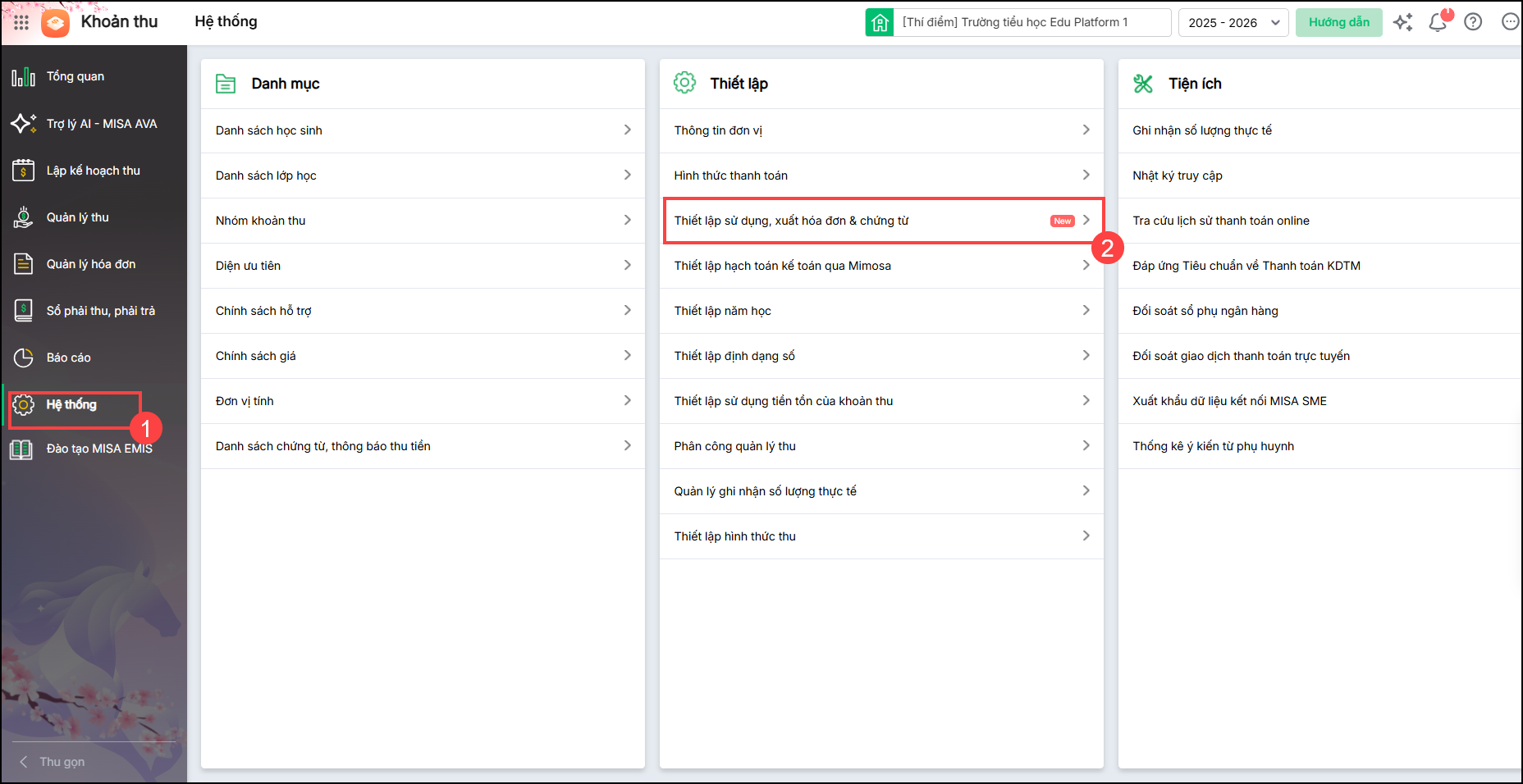Select Hệ thống in the sidebar menu
Viewport: 1523px width, 784px height.
click(71, 404)
